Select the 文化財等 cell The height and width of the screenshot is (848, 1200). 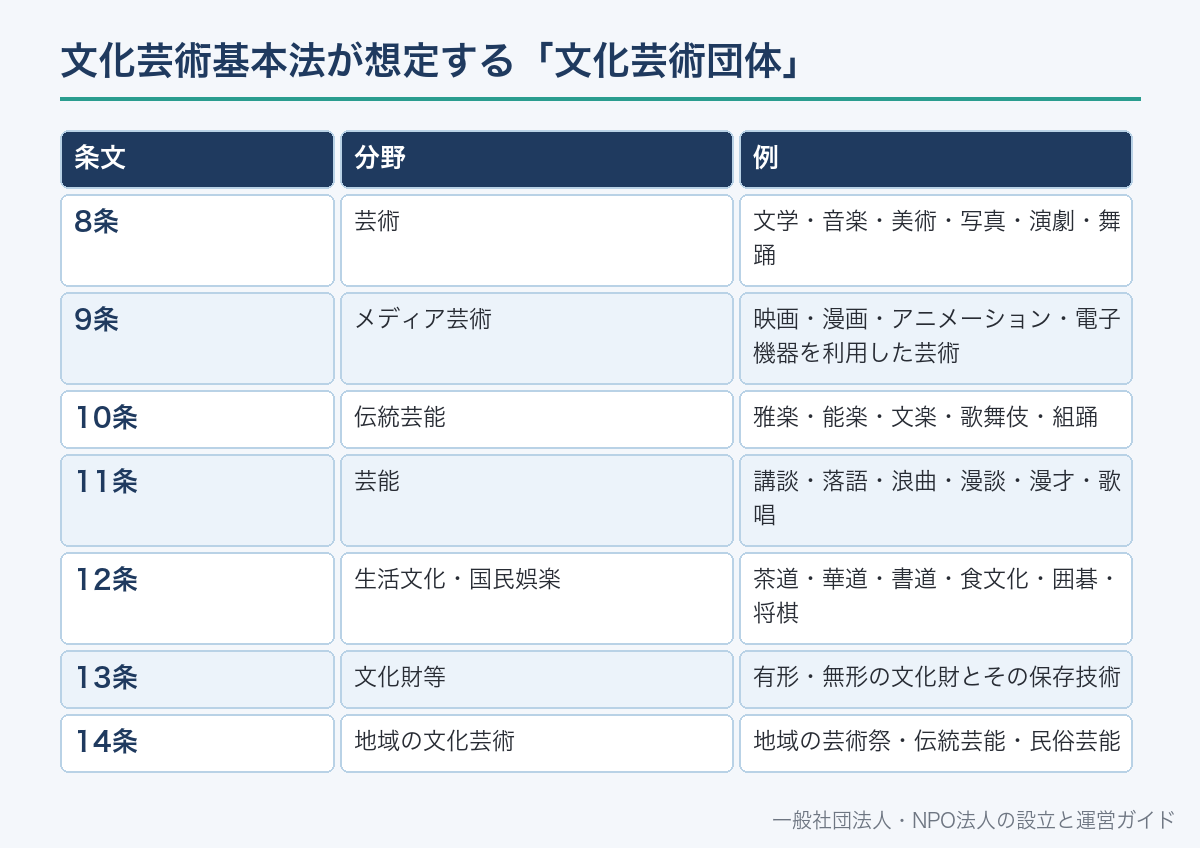click(537, 679)
